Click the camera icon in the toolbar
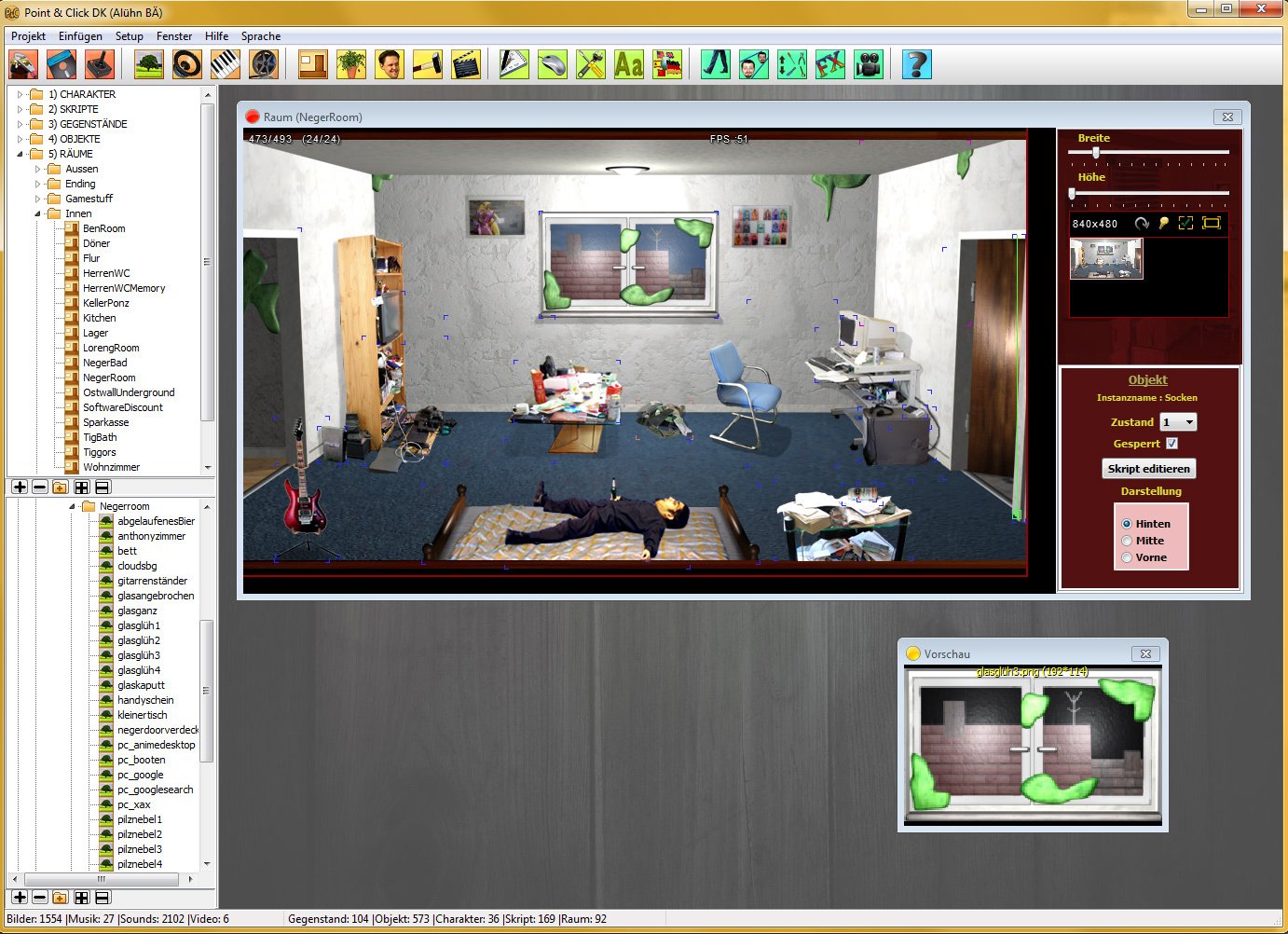The width and height of the screenshot is (1288, 934). (869, 64)
